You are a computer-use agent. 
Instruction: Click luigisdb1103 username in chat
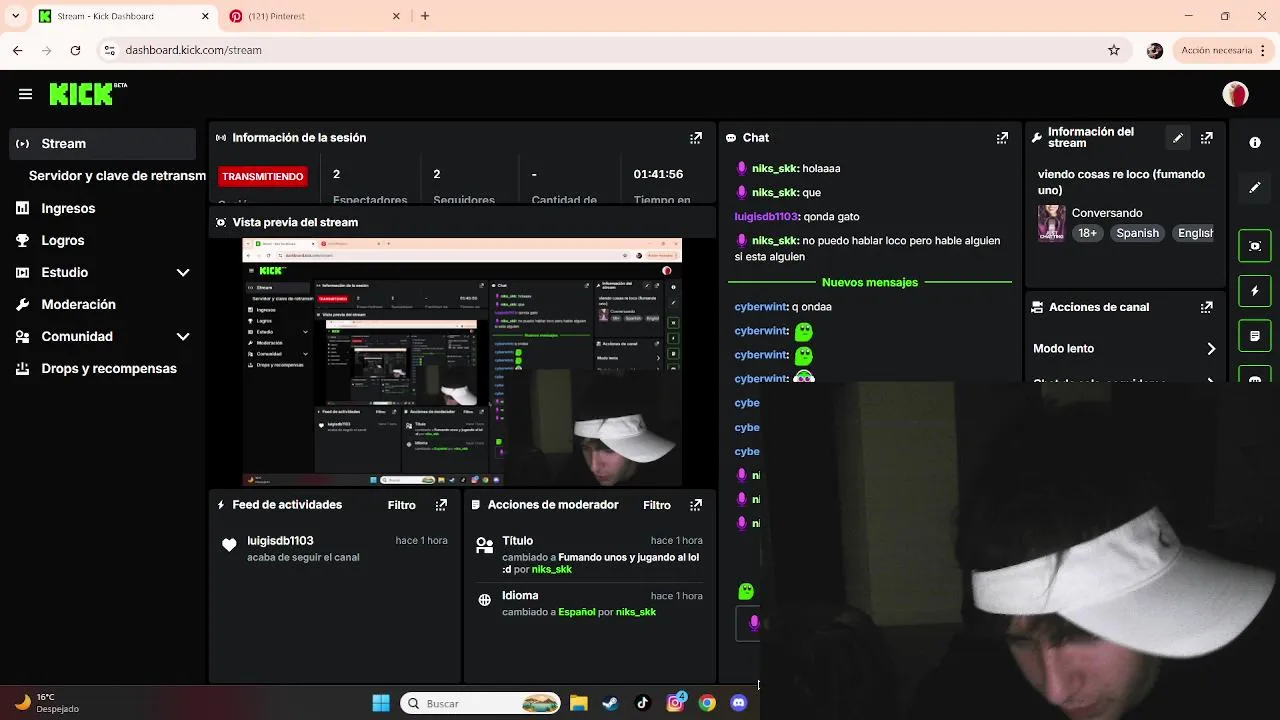[766, 216]
